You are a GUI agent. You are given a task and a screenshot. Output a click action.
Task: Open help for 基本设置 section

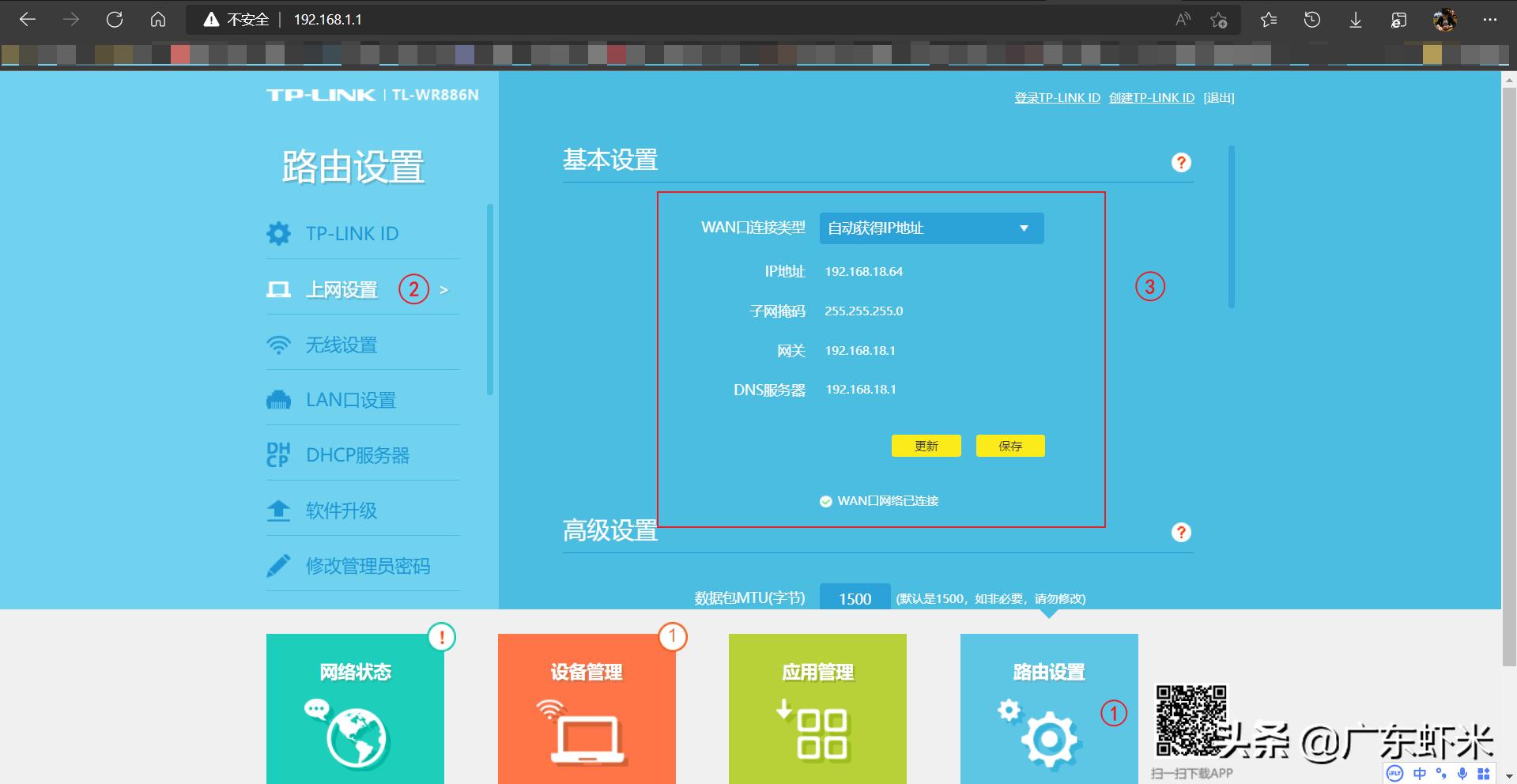pos(1180,163)
